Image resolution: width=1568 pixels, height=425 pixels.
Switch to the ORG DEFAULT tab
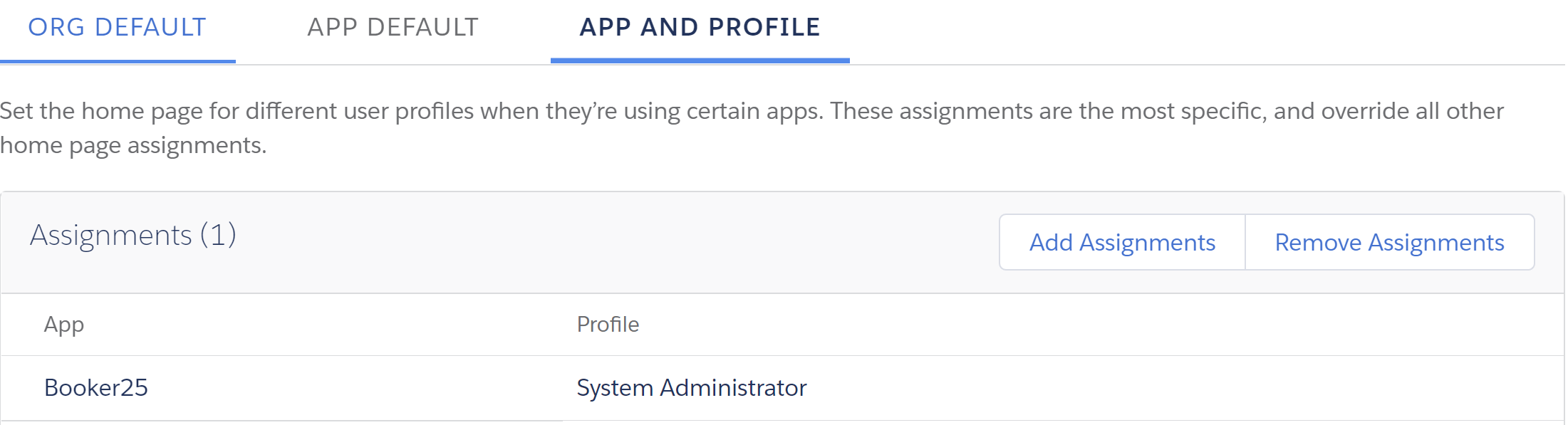coord(117,27)
